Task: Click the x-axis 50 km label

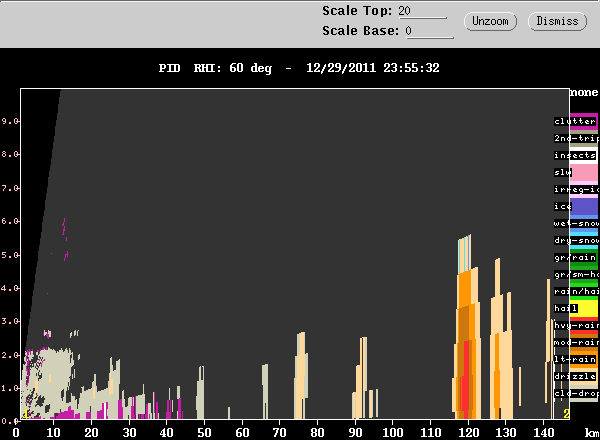Action: [204, 433]
